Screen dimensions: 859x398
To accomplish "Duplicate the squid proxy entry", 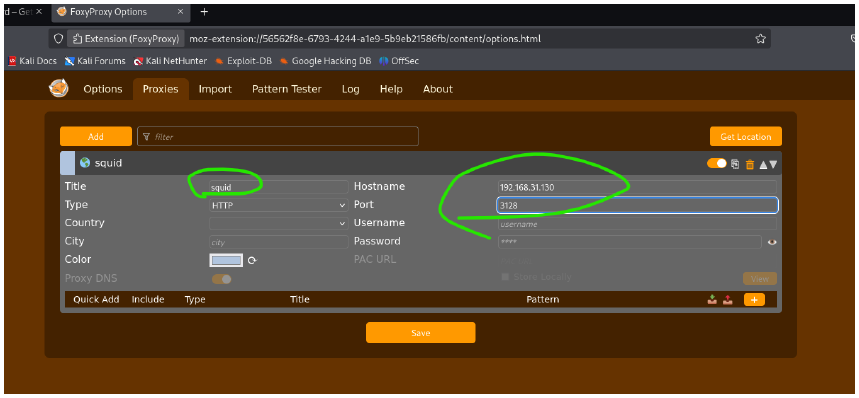I will pos(735,163).
